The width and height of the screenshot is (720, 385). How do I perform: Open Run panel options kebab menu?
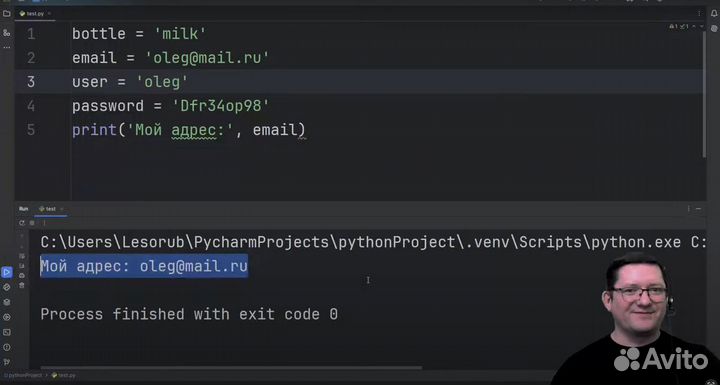point(688,209)
